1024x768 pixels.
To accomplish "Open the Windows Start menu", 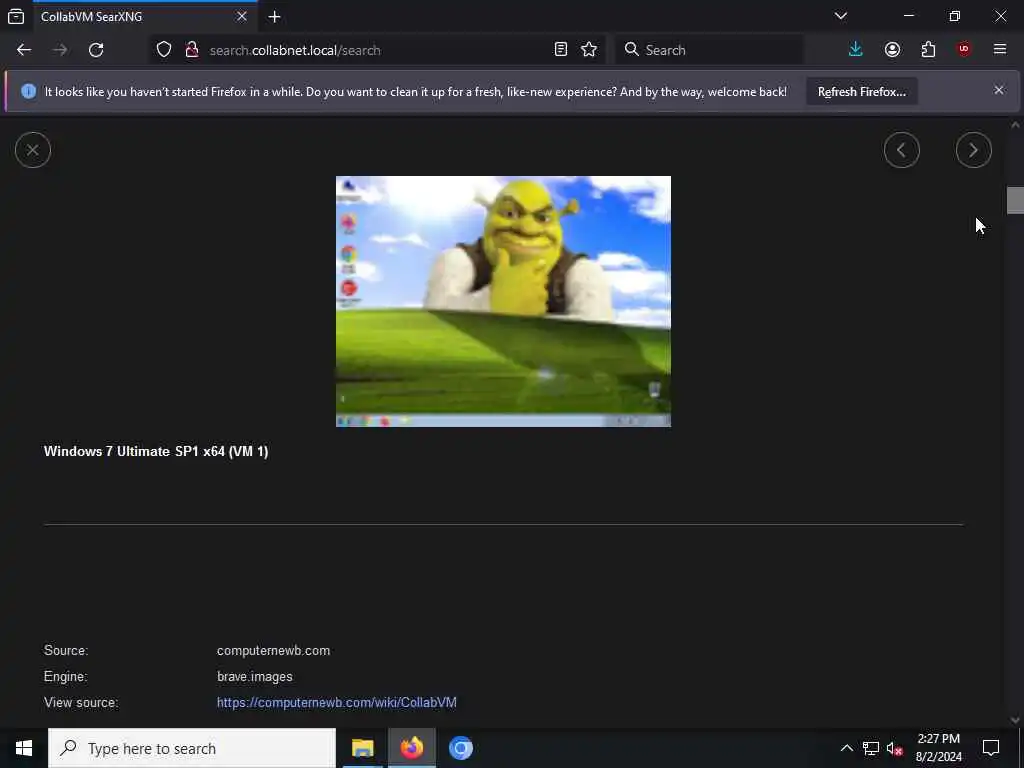I will (24, 748).
